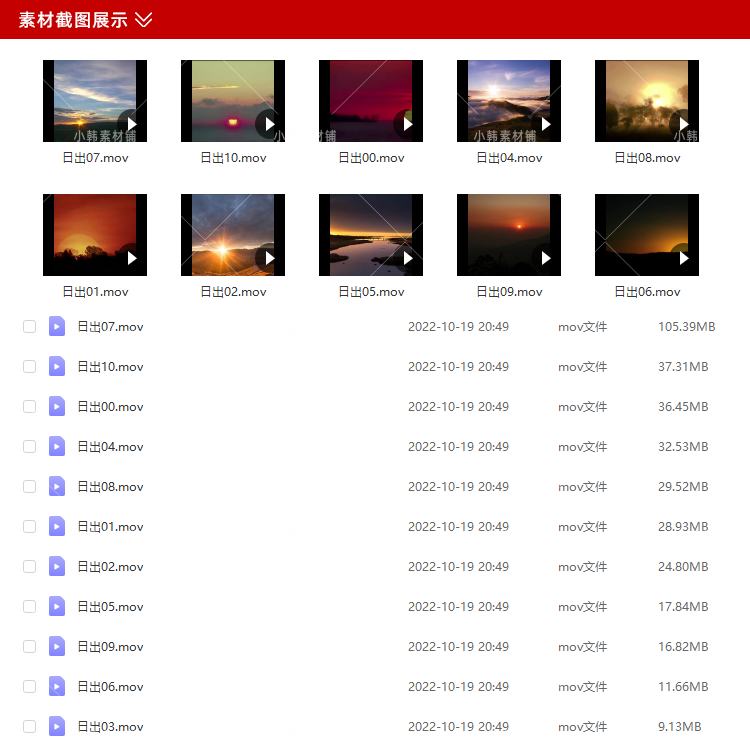This screenshot has width=750, height=755.
Task: Click the video icon of 日出02.mov row
Action: (57, 566)
